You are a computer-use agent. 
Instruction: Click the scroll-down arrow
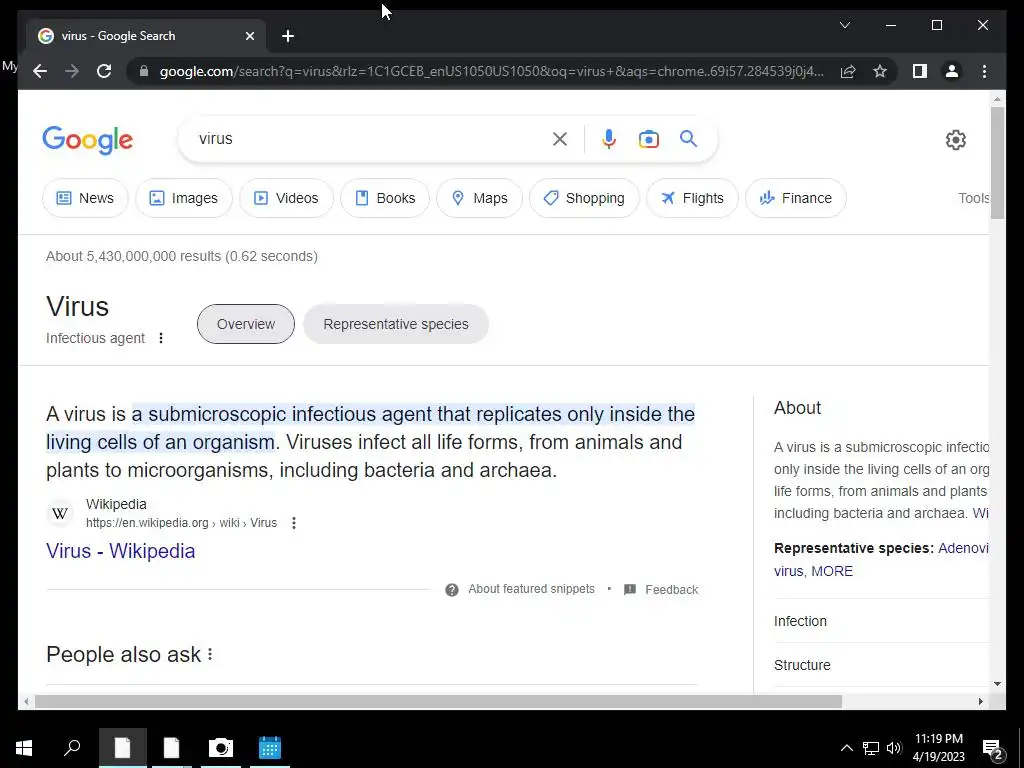tap(997, 684)
